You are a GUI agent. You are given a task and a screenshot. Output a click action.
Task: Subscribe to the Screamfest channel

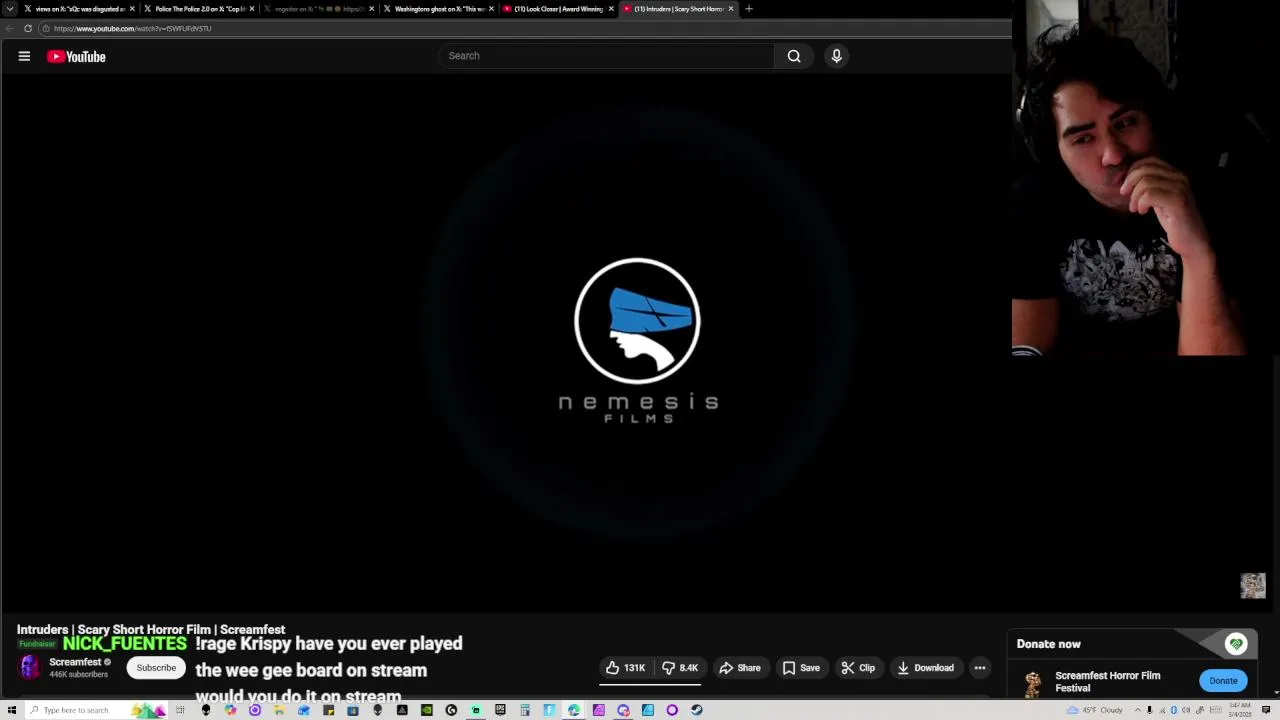[x=156, y=668]
